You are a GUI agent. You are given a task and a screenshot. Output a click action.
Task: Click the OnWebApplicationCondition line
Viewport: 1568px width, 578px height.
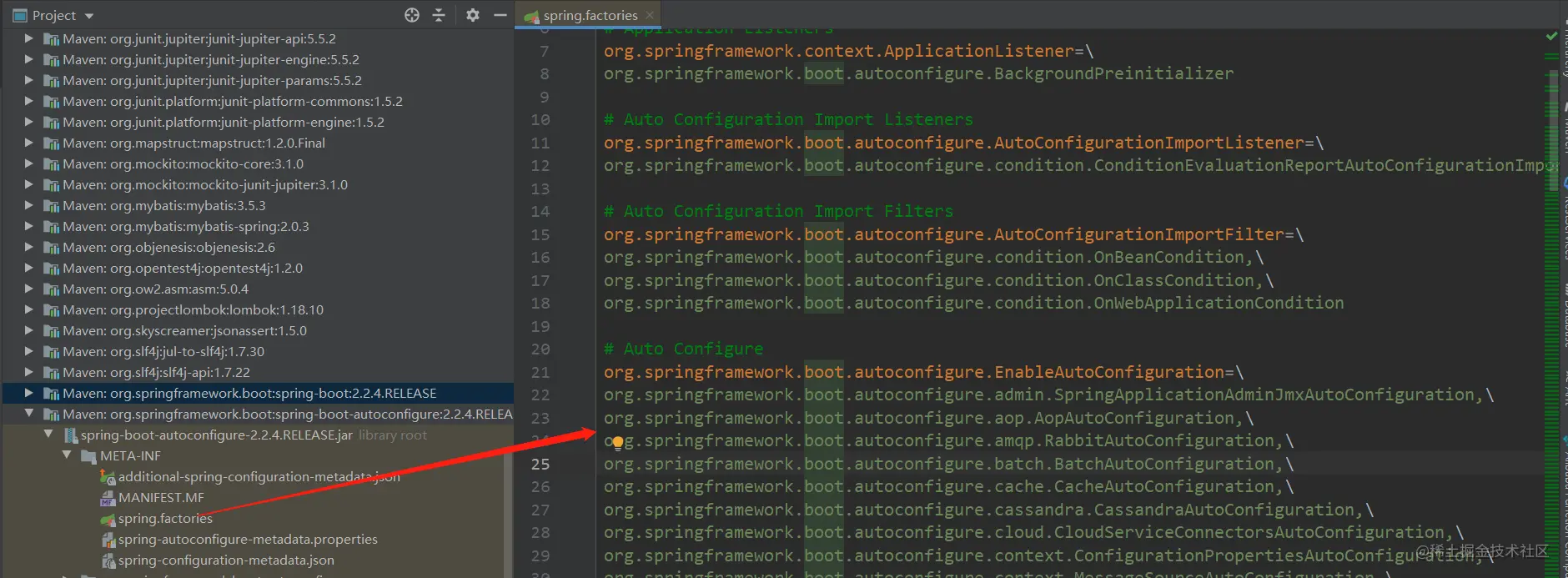point(973,303)
